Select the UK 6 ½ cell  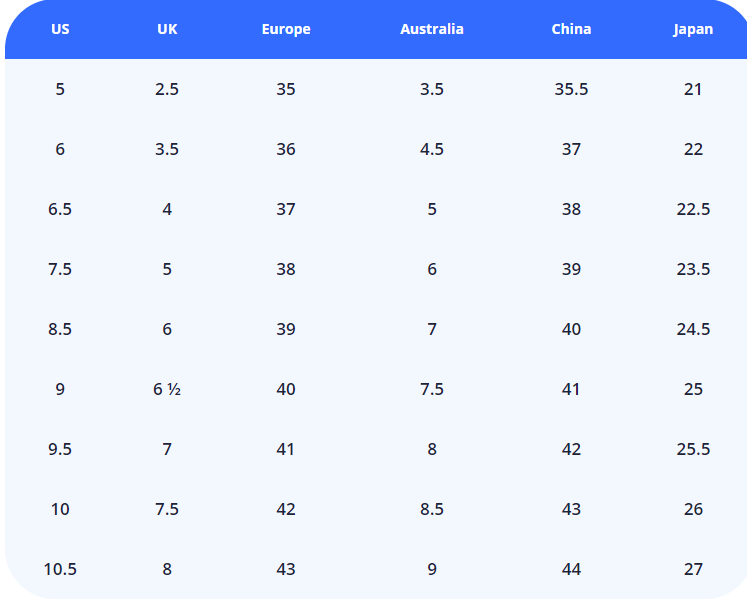(167, 389)
